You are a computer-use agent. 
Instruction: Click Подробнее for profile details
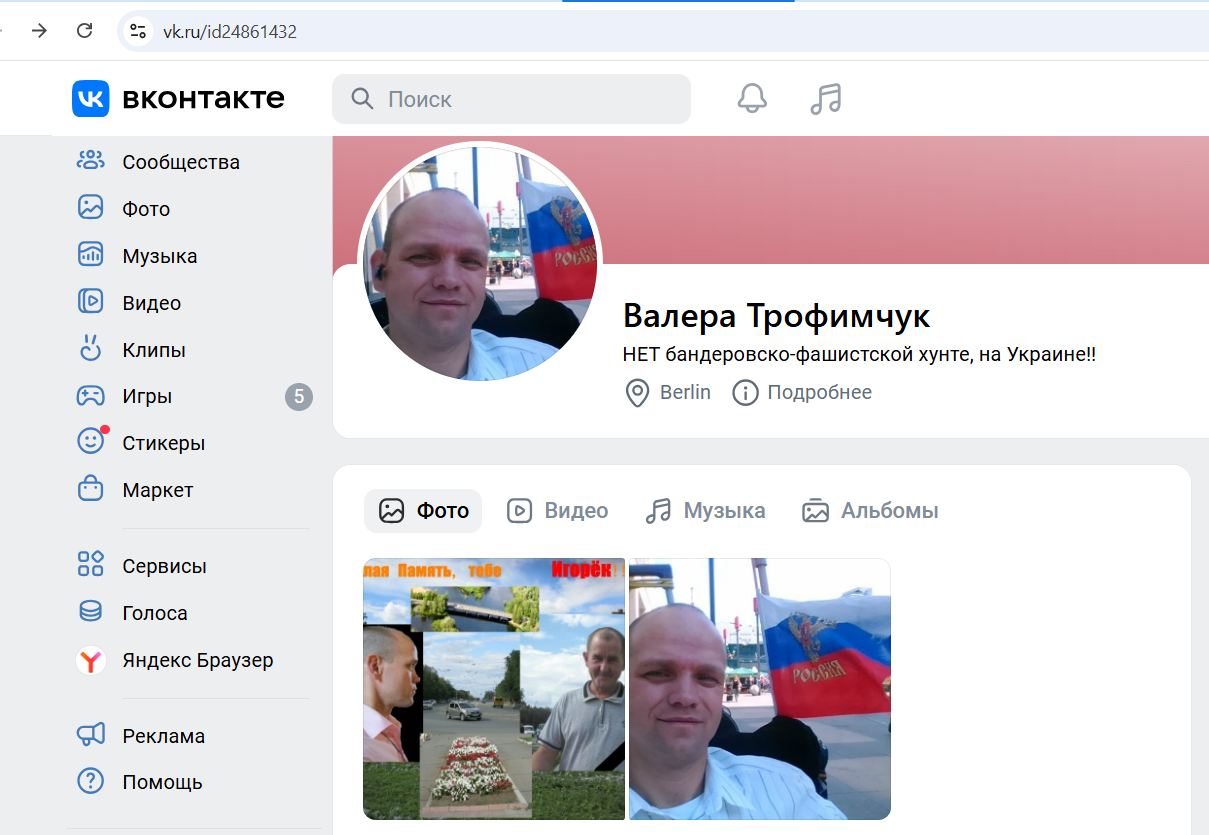[x=819, y=393]
